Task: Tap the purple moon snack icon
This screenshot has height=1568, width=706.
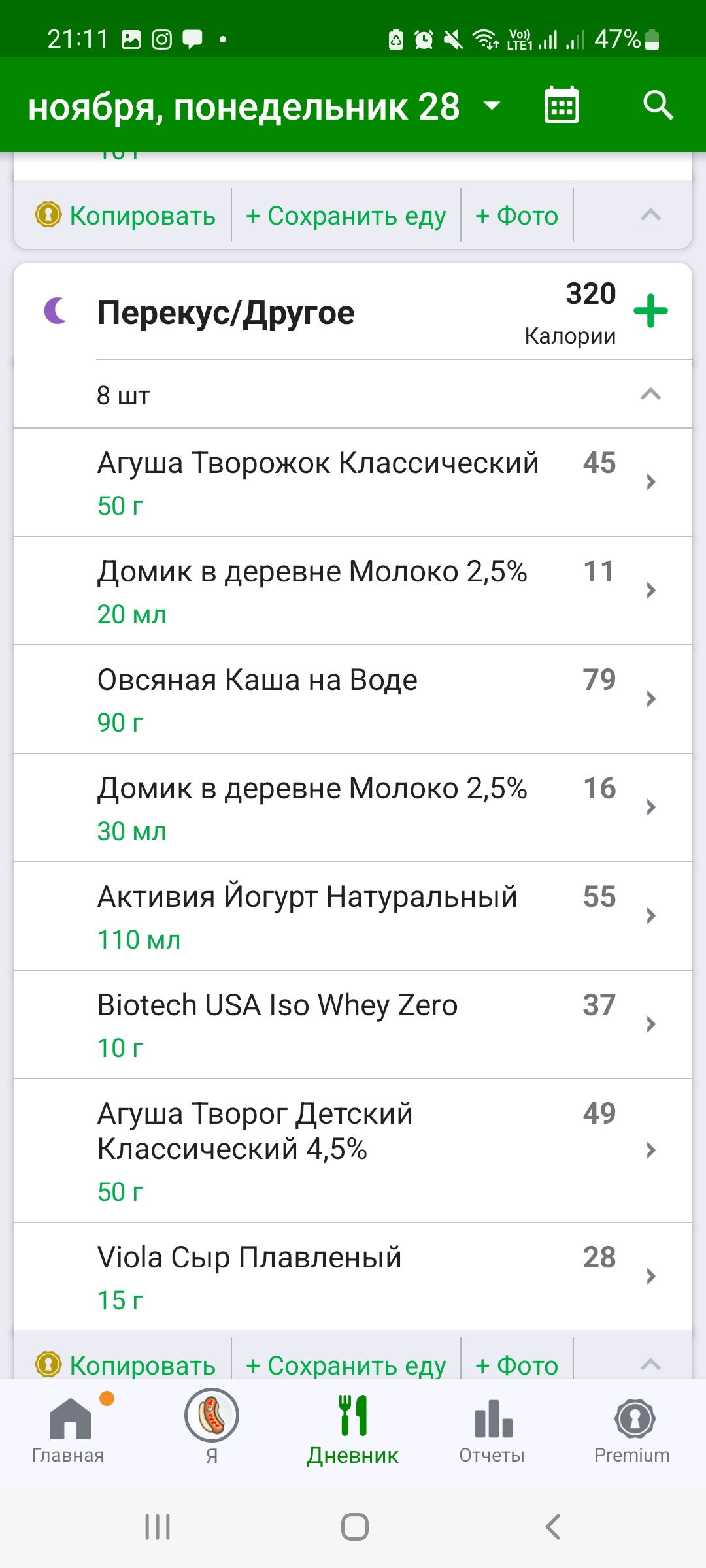Action: pyautogui.click(x=56, y=310)
